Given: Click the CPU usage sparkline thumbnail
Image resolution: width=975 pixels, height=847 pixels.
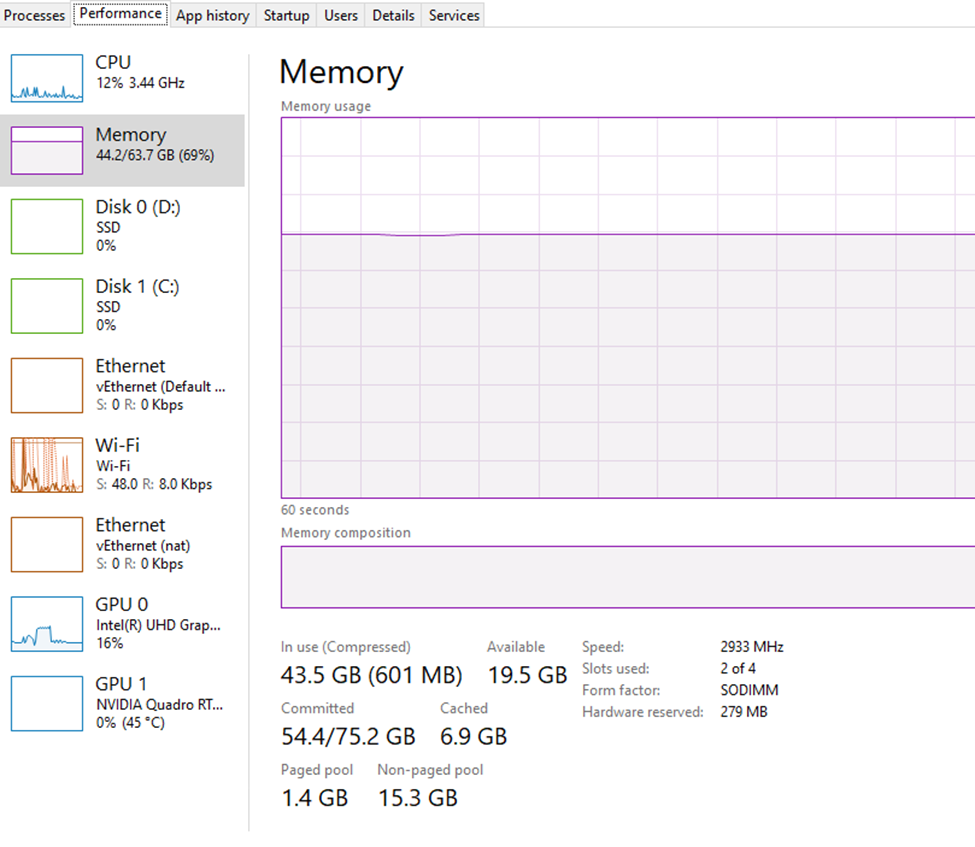Looking at the screenshot, I should [x=45, y=78].
